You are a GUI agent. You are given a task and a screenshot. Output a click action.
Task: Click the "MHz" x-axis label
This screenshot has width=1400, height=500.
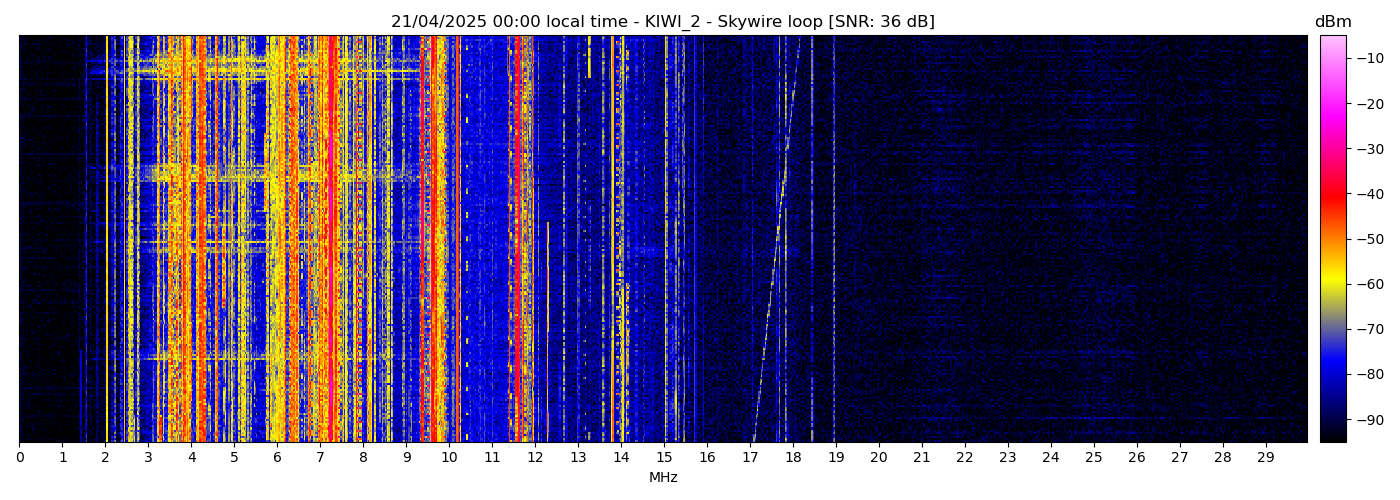point(663,478)
